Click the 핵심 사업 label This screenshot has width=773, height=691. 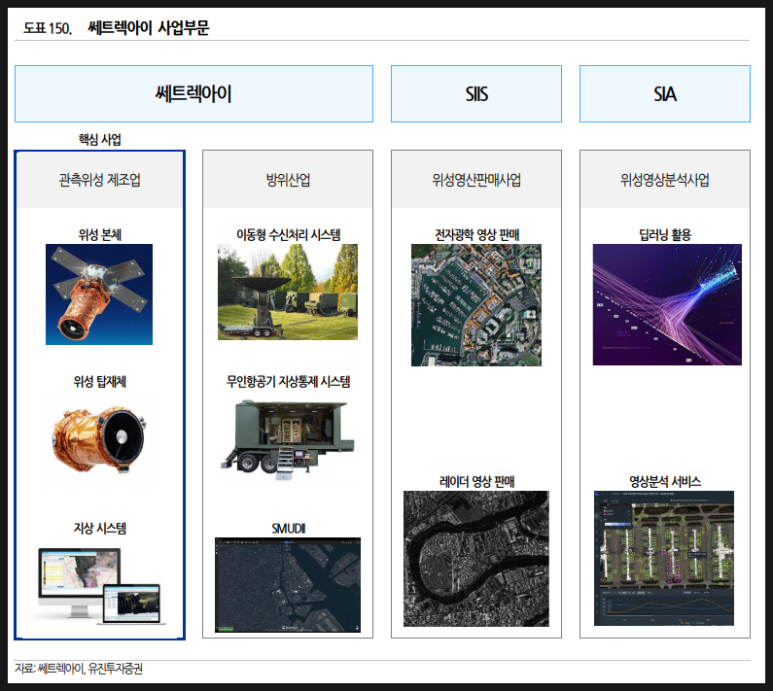[x=100, y=139]
